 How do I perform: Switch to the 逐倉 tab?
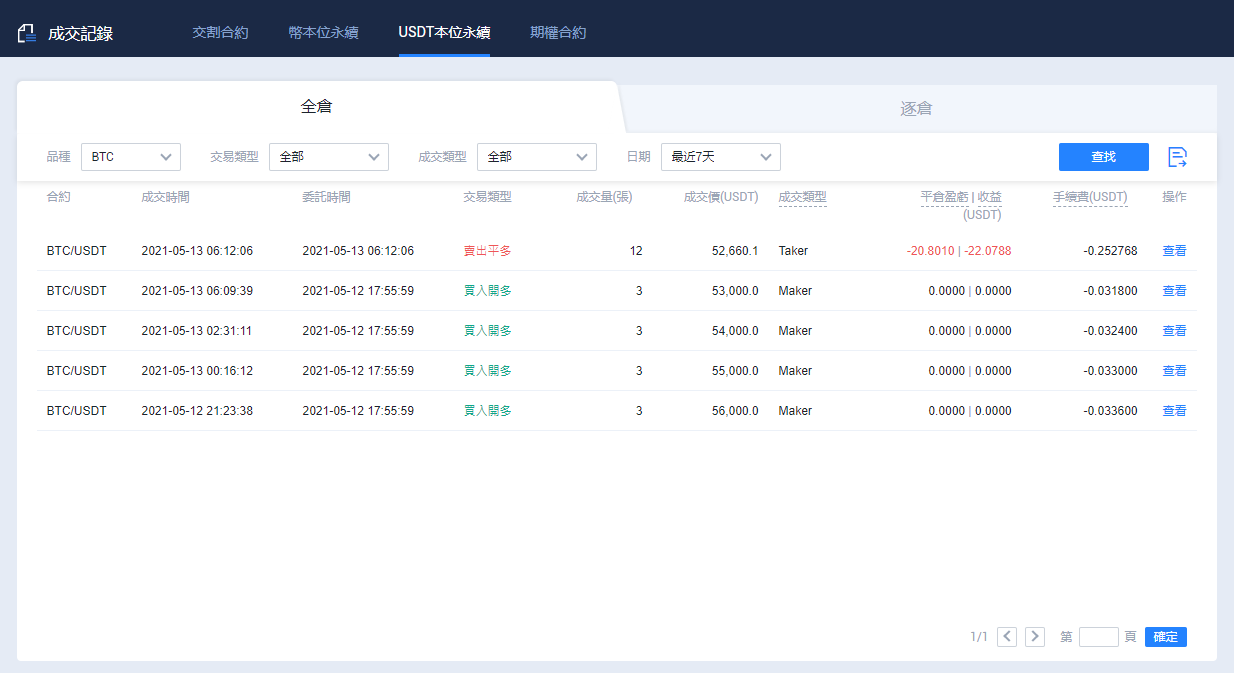pyautogui.click(x=916, y=108)
